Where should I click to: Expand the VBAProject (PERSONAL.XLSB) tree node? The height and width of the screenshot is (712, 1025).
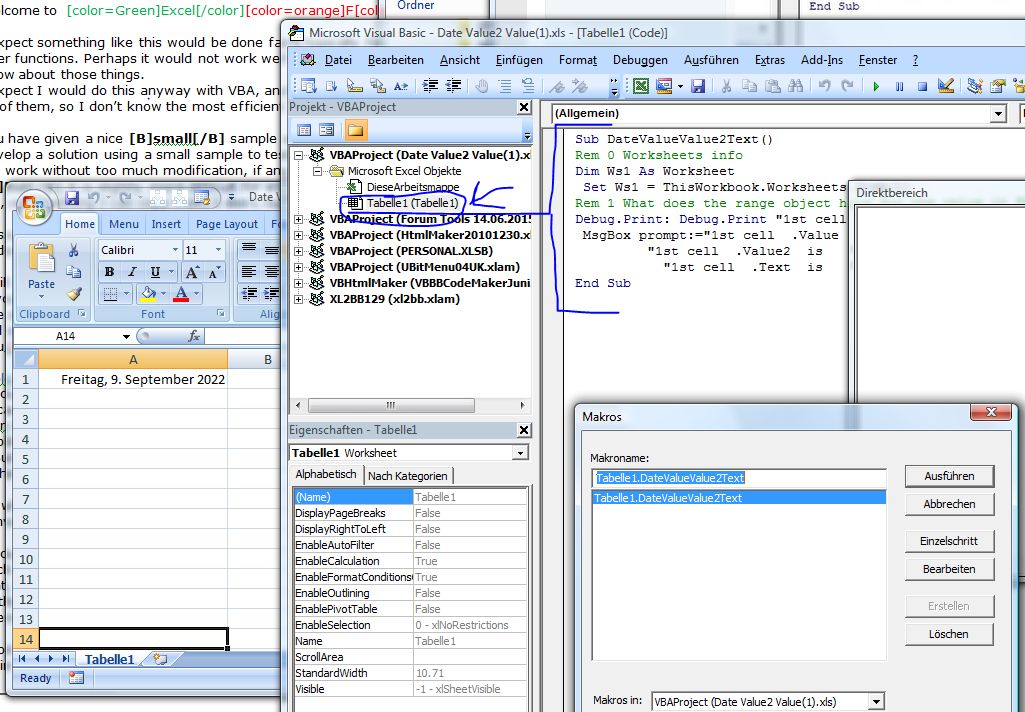pos(300,251)
